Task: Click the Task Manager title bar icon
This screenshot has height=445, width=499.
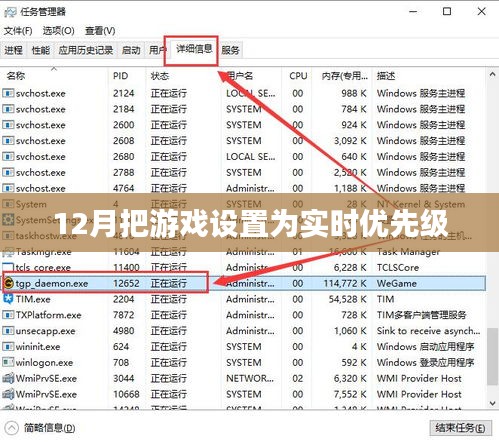Action: pyautogui.click(x=10, y=12)
